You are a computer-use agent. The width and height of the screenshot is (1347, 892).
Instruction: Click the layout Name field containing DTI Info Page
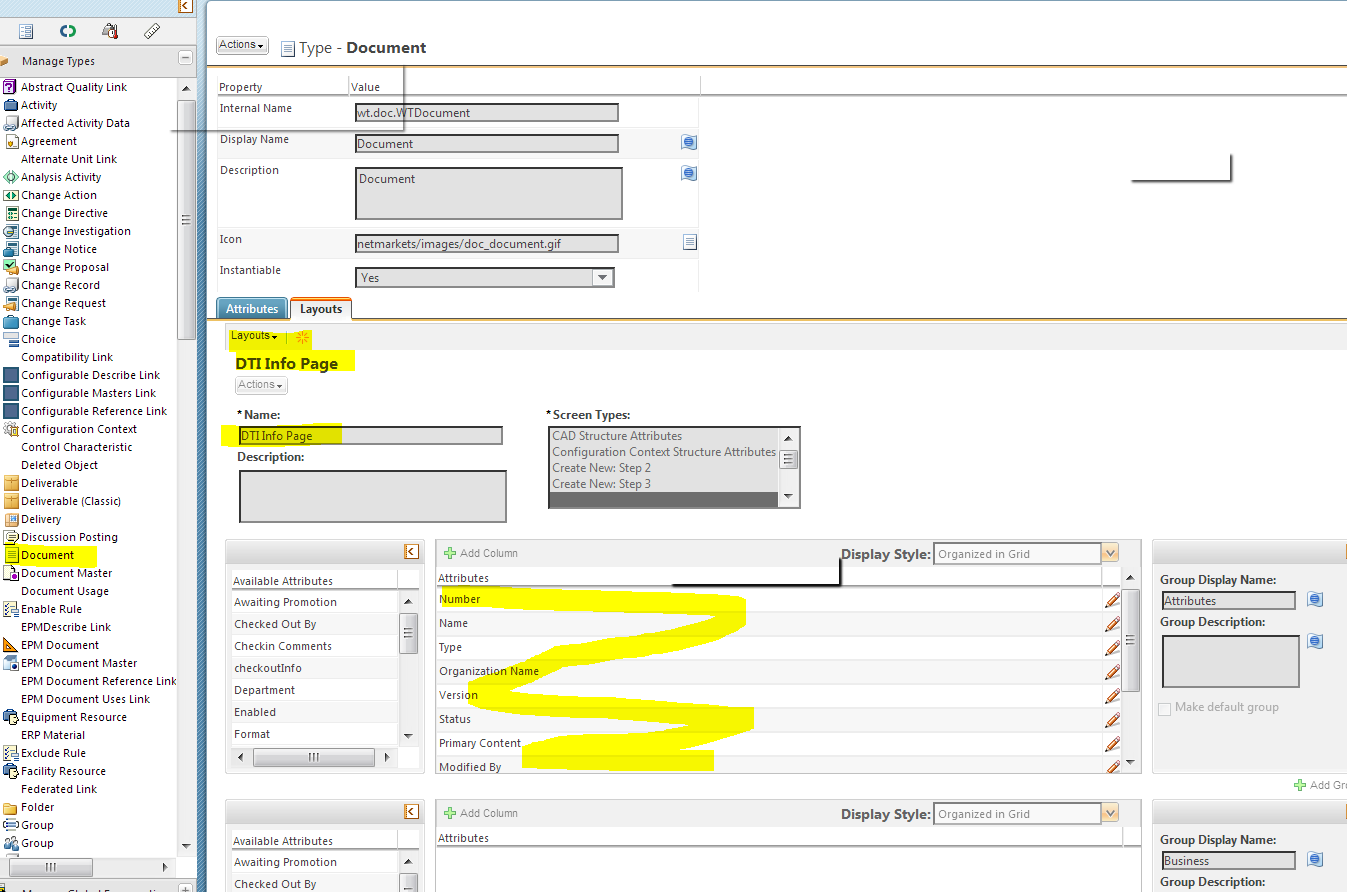370,436
